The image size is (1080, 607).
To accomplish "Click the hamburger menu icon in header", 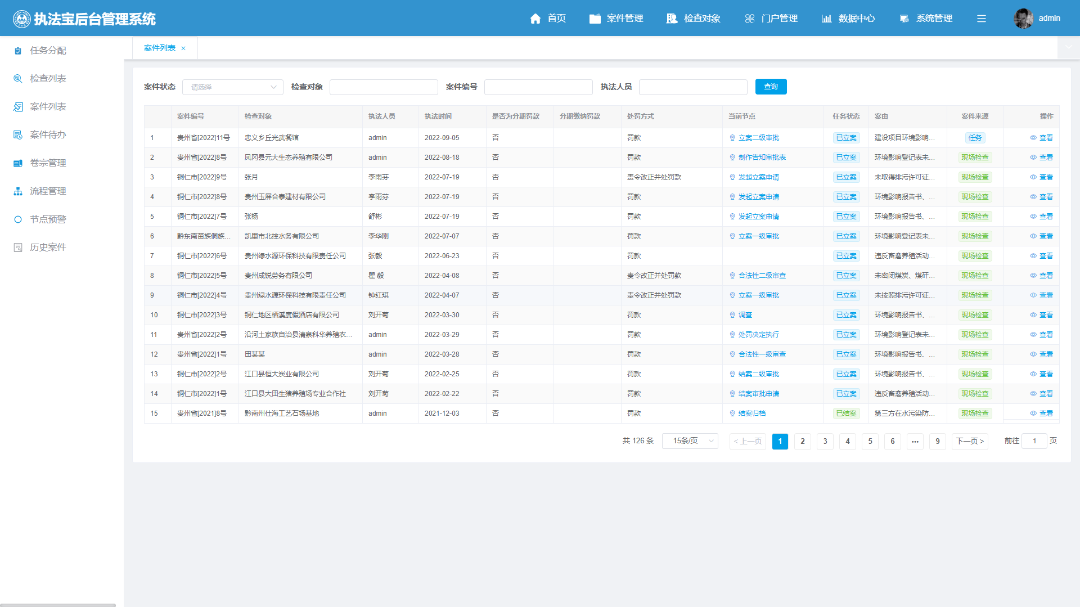I will click(982, 19).
